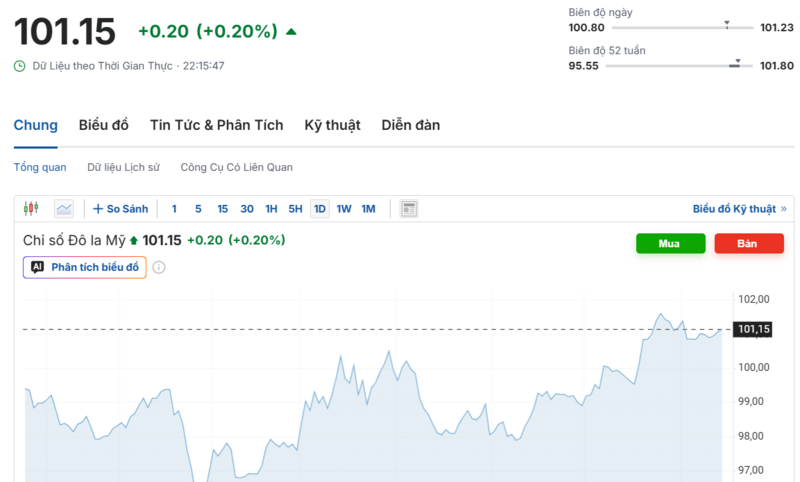Click the info icon beside Phân tích biểu đồ
This screenshot has height=482, width=800.
(x=159, y=267)
